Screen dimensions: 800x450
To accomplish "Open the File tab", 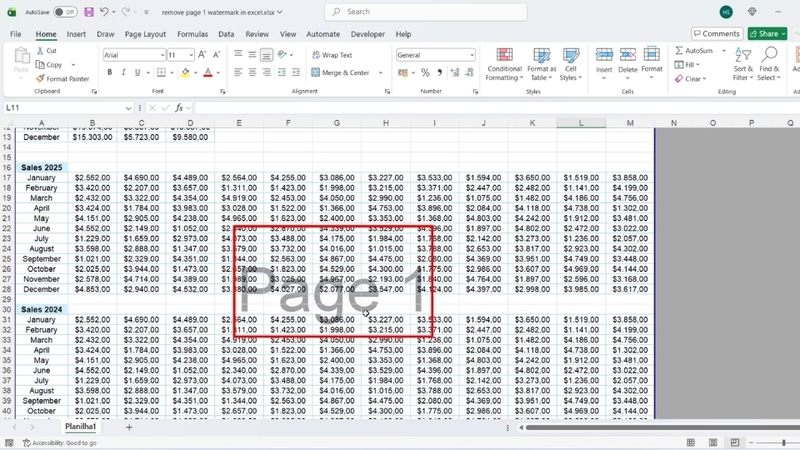I will [16, 34].
